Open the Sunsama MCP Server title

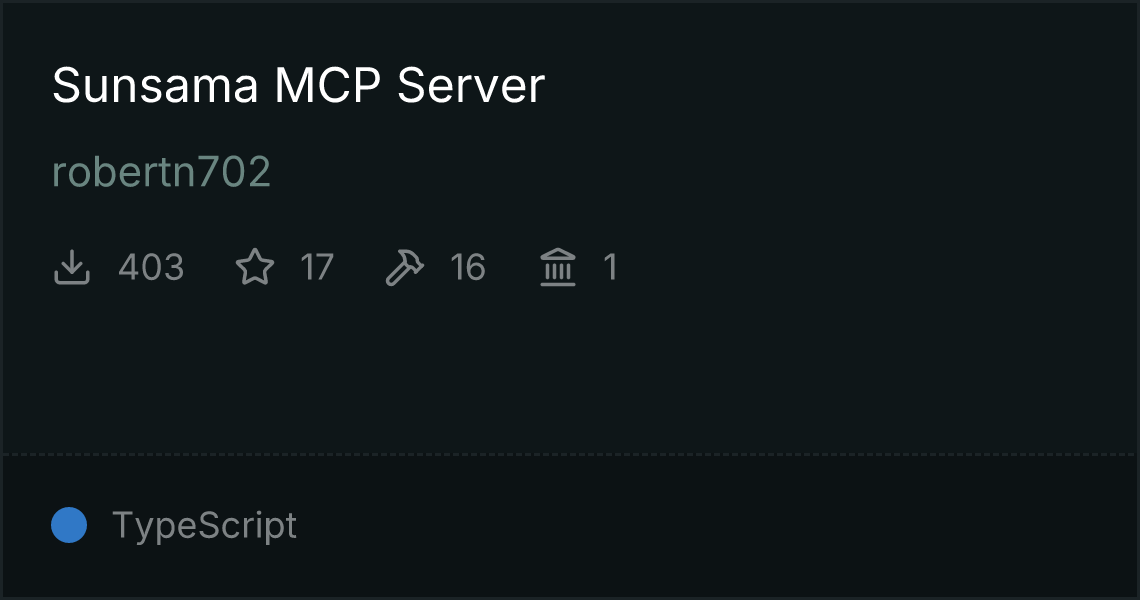click(x=298, y=85)
